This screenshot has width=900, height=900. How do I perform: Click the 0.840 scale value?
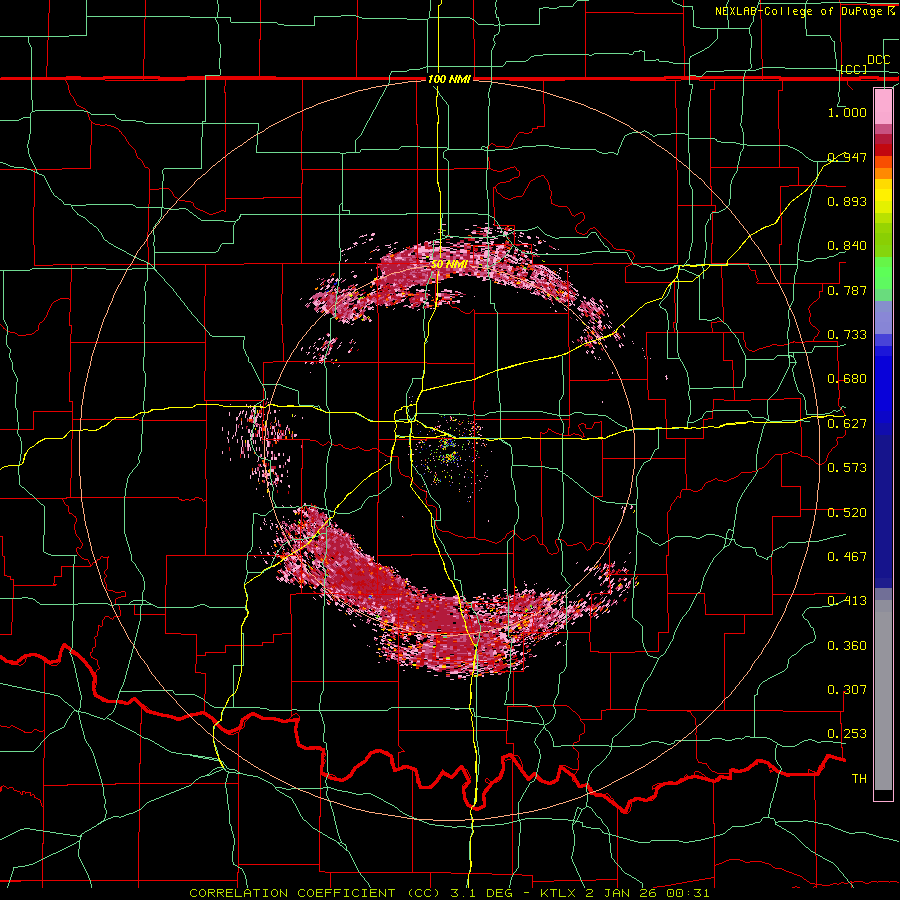(847, 246)
